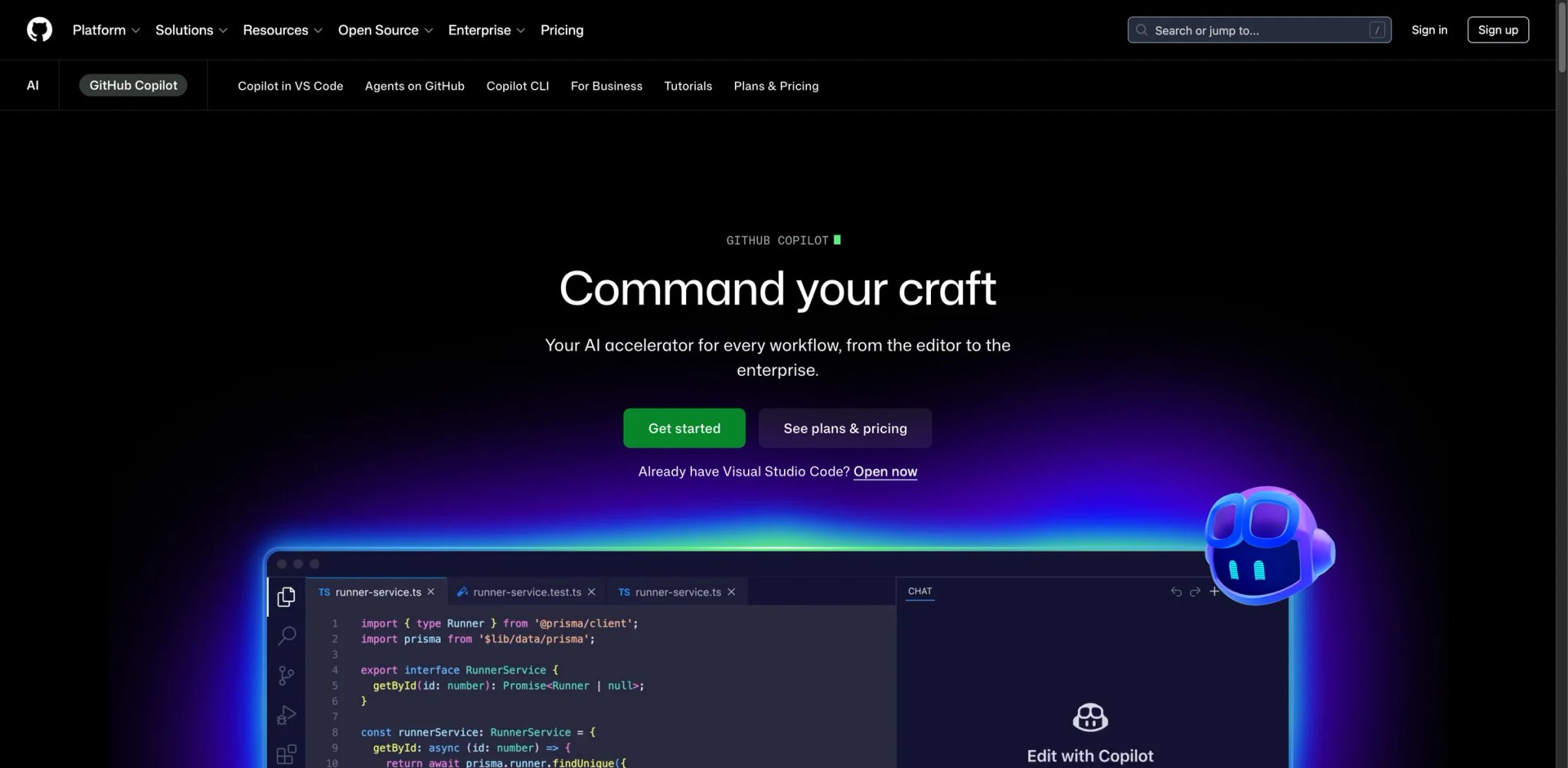Image resolution: width=1568 pixels, height=768 pixels.
Task: Select the AI section label
Action: pos(32,85)
